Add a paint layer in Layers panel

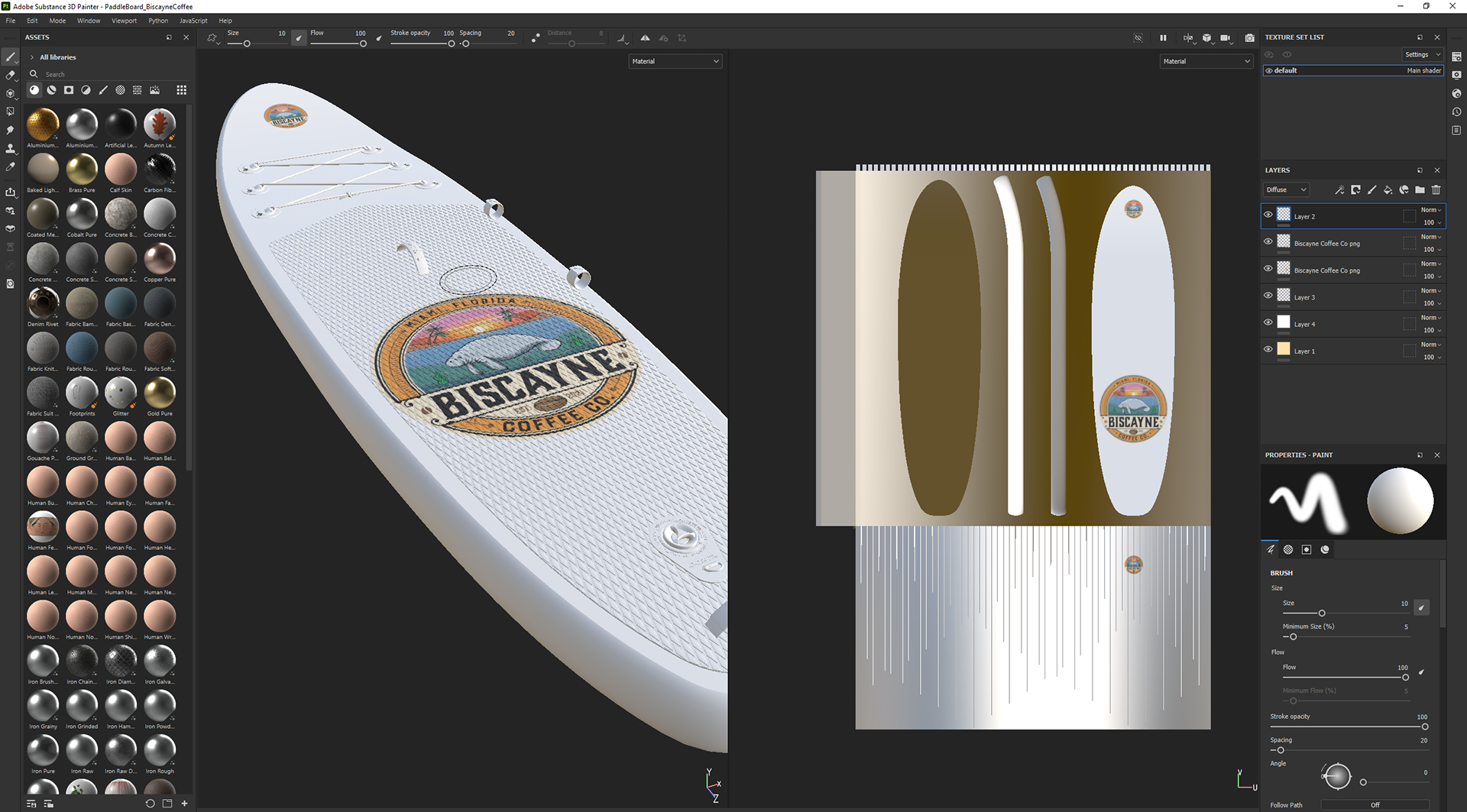point(1371,189)
